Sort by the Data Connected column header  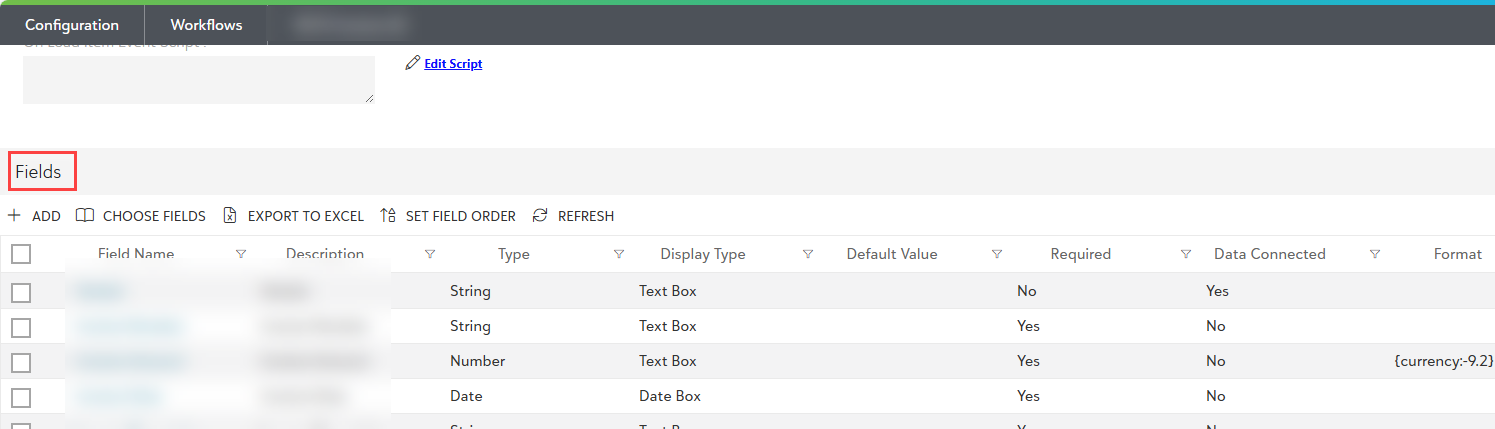coord(1269,254)
